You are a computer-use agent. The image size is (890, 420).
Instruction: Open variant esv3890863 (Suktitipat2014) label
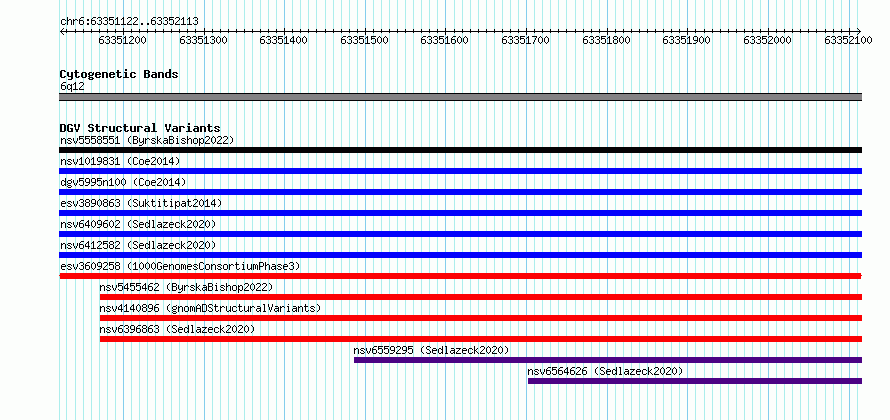[141, 203]
